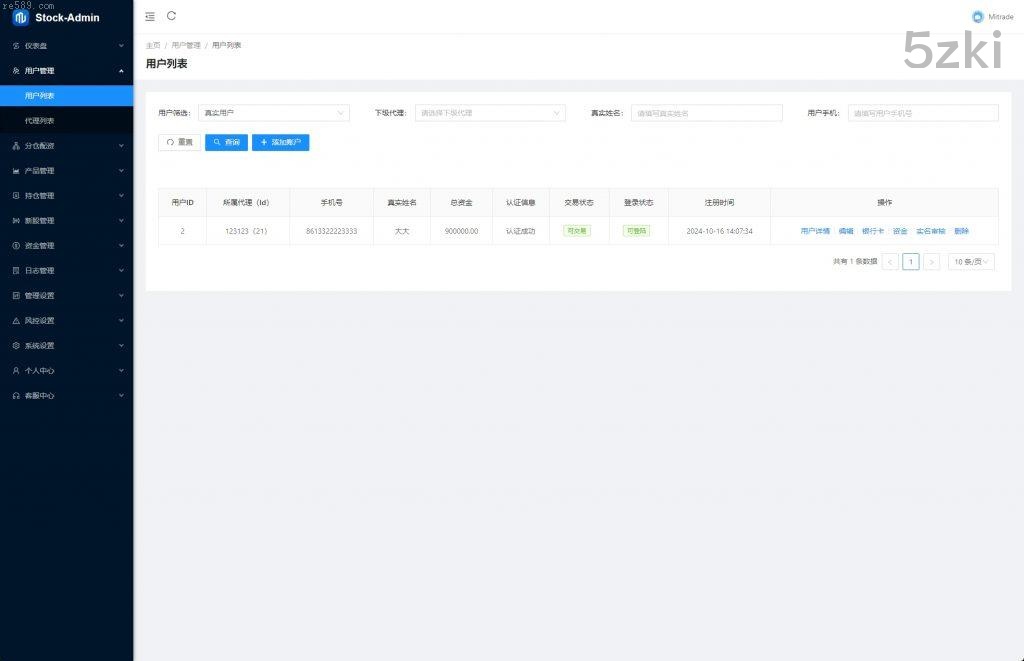The image size is (1024, 661).
Task: Click the 添加账户 button
Action: tap(280, 143)
